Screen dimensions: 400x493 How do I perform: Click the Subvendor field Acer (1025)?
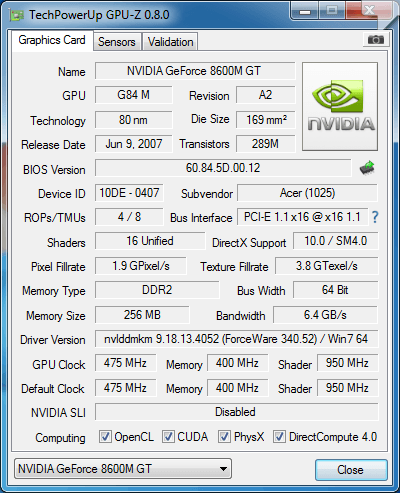point(307,193)
